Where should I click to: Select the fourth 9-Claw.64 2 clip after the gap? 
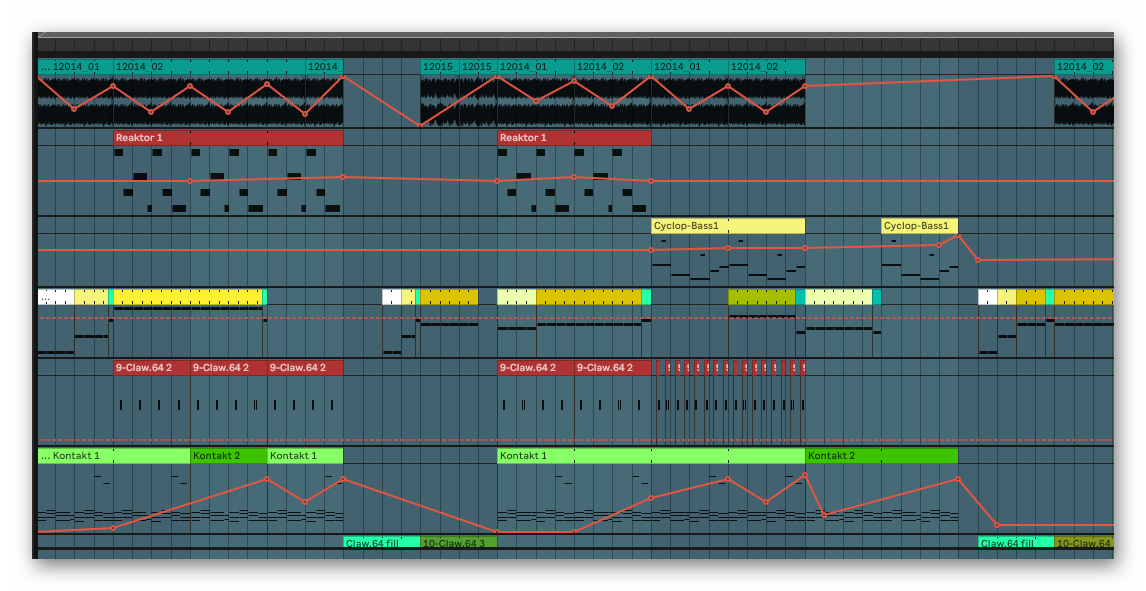coord(536,367)
